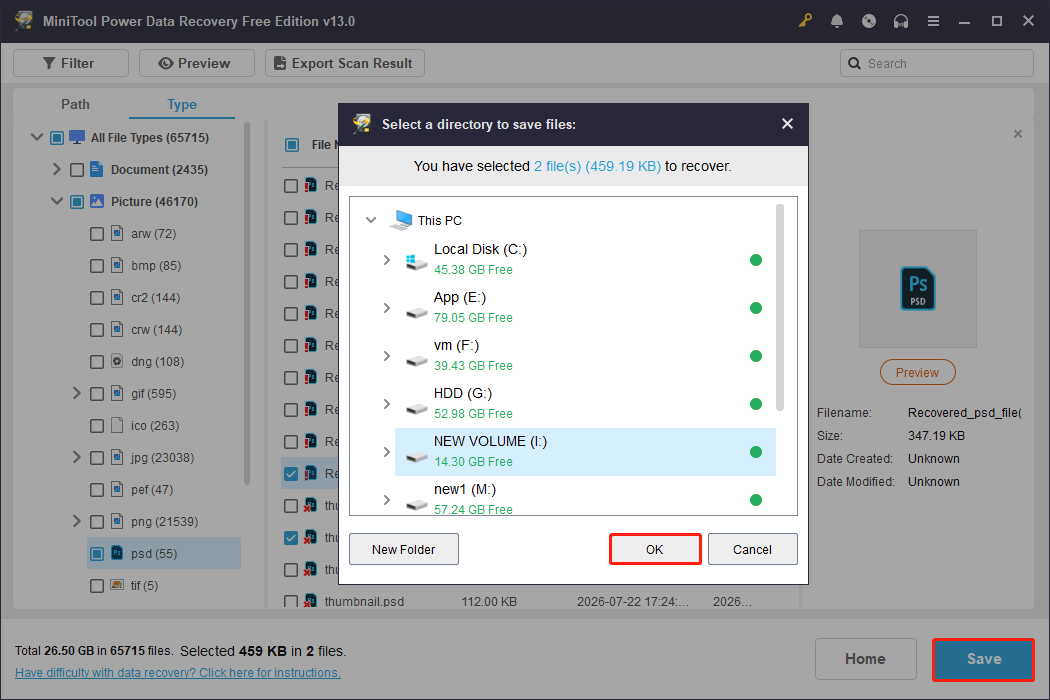1050x700 pixels.
Task: Click the Search input field
Action: [x=937, y=63]
